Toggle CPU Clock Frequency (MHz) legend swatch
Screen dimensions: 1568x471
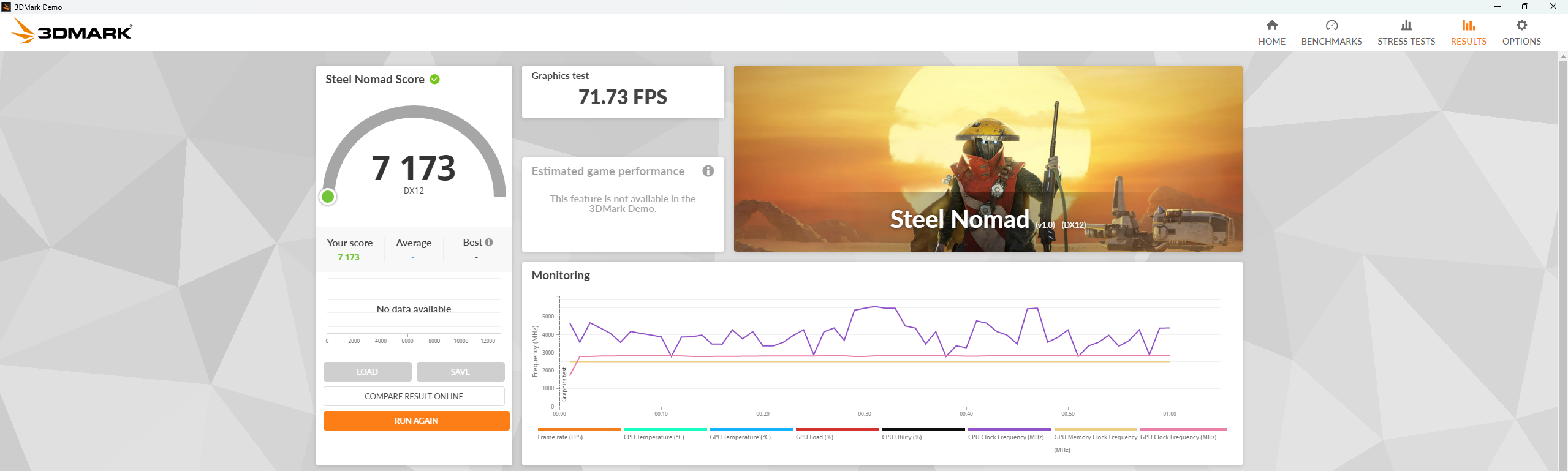1010,429
